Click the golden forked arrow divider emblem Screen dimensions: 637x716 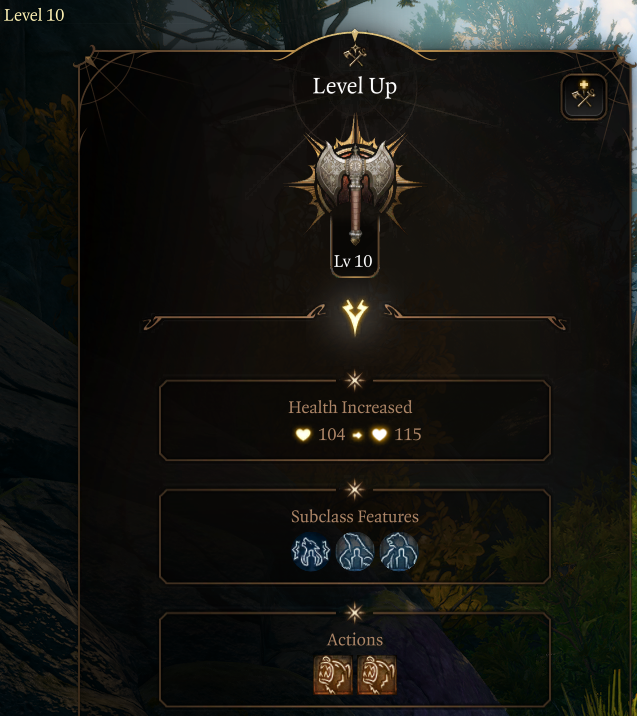point(355,317)
